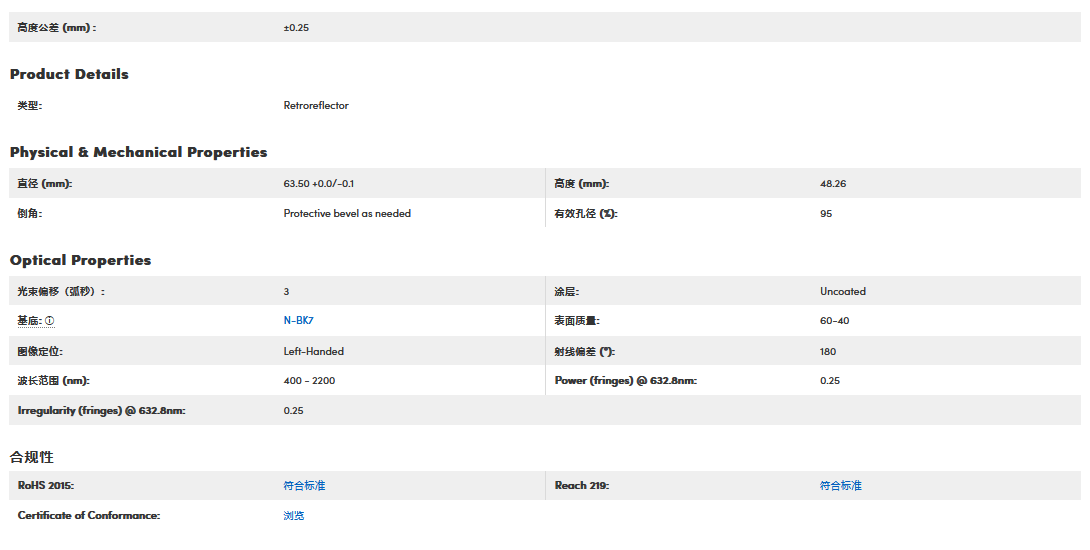
Task: Click the Product Details heading
Action: (x=69, y=74)
